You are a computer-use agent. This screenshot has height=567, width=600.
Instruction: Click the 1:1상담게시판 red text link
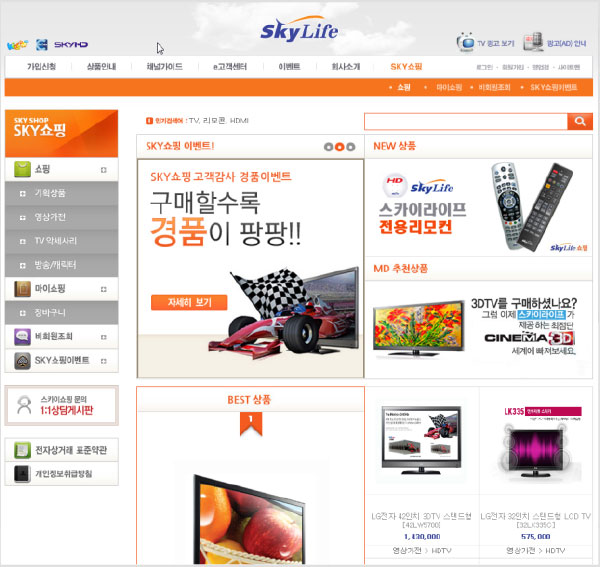point(67,411)
